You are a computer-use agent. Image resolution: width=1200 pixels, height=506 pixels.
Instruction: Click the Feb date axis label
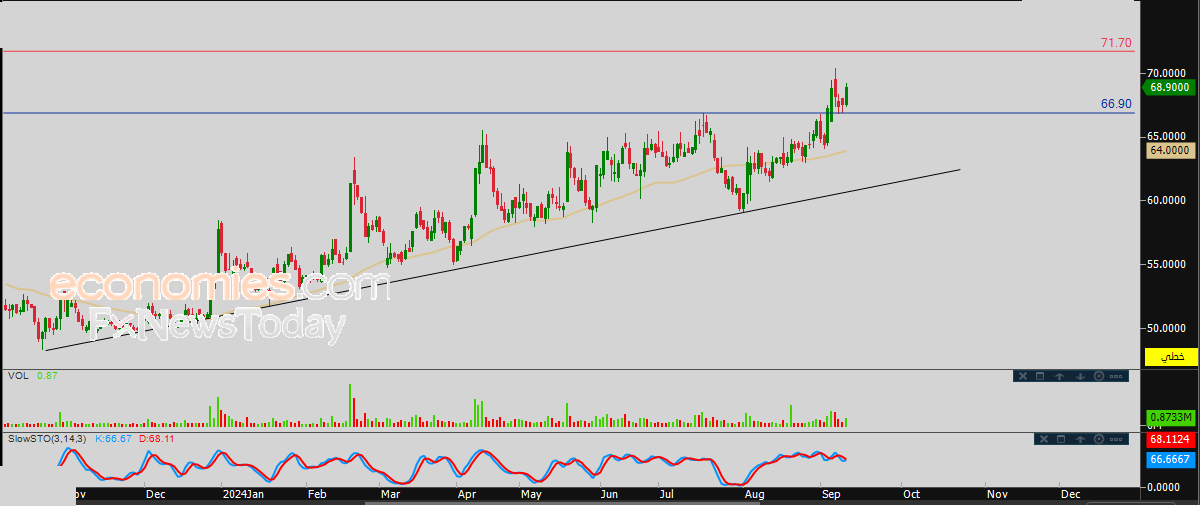[x=317, y=494]
